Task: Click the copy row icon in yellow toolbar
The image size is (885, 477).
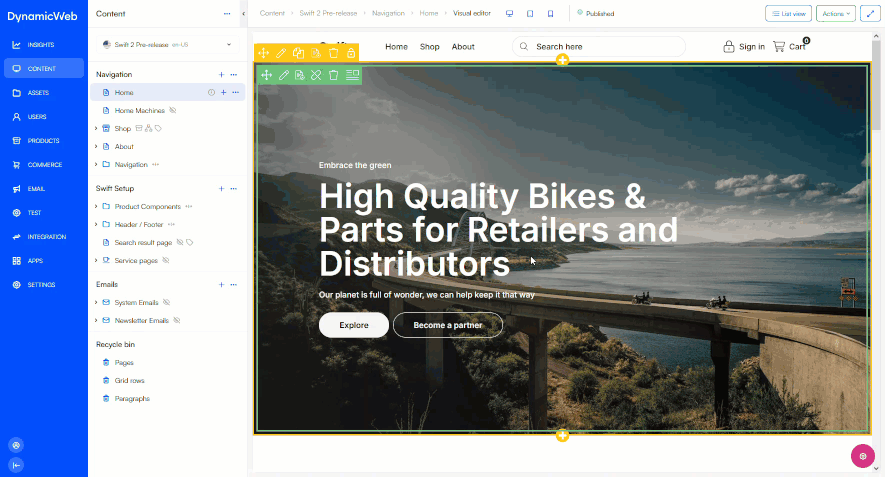Action: [x=299, y=53]
